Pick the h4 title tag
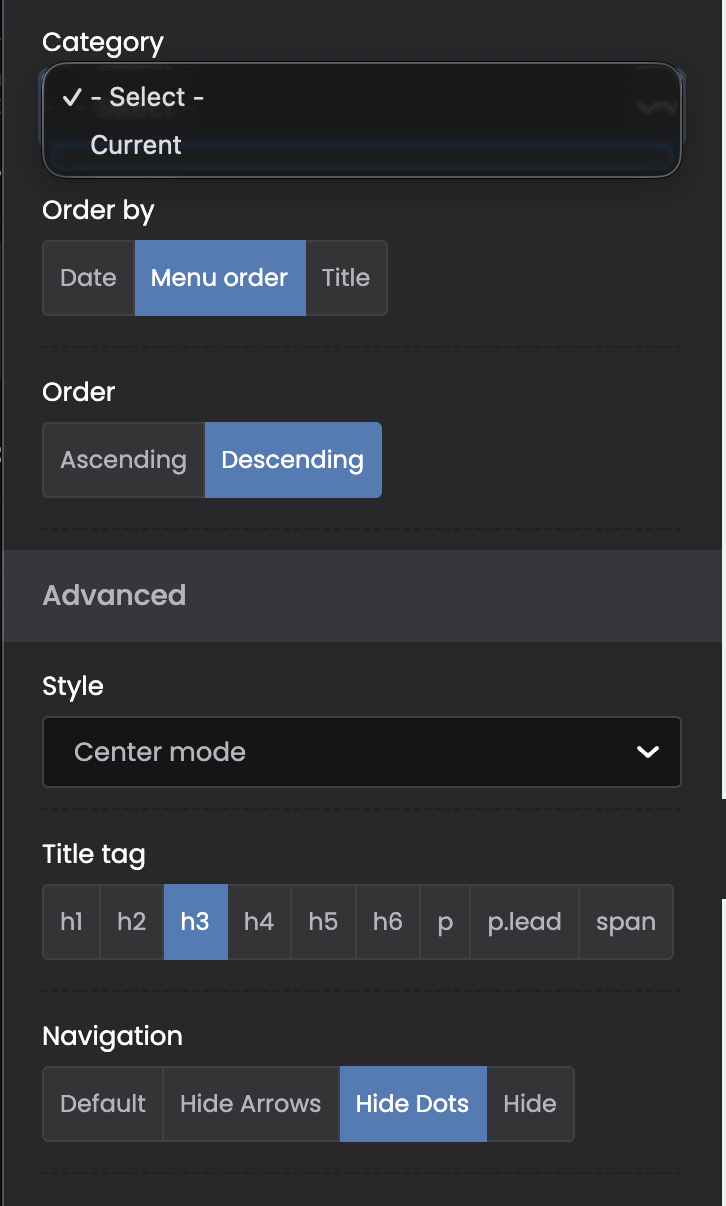This screenshot has height=1206, width=726. (259, 922)
